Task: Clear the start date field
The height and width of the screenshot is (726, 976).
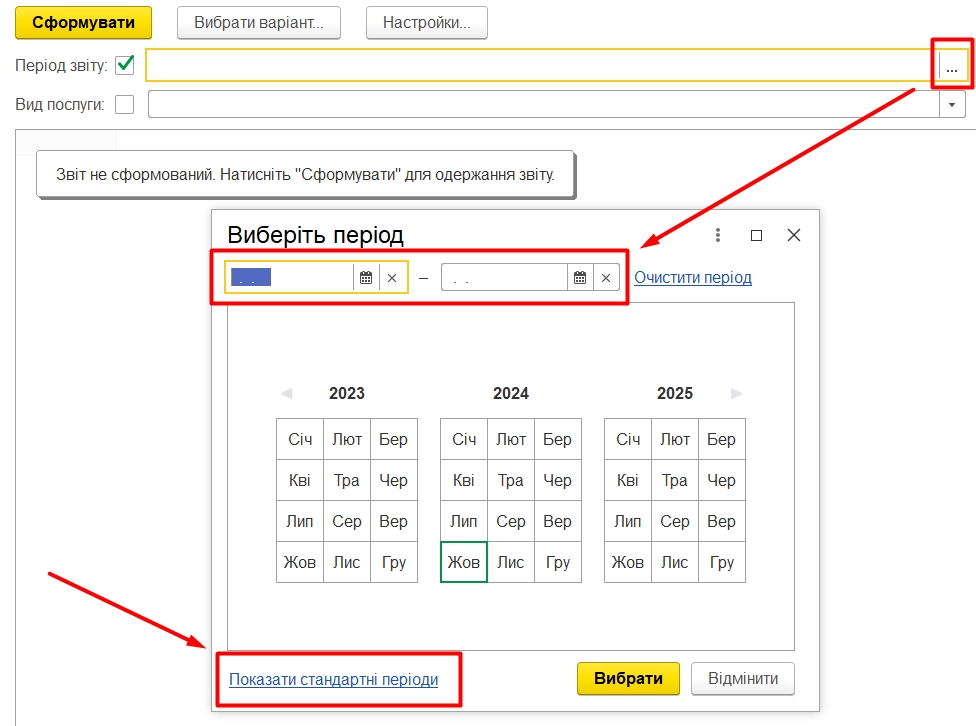Action: [392, 278]
